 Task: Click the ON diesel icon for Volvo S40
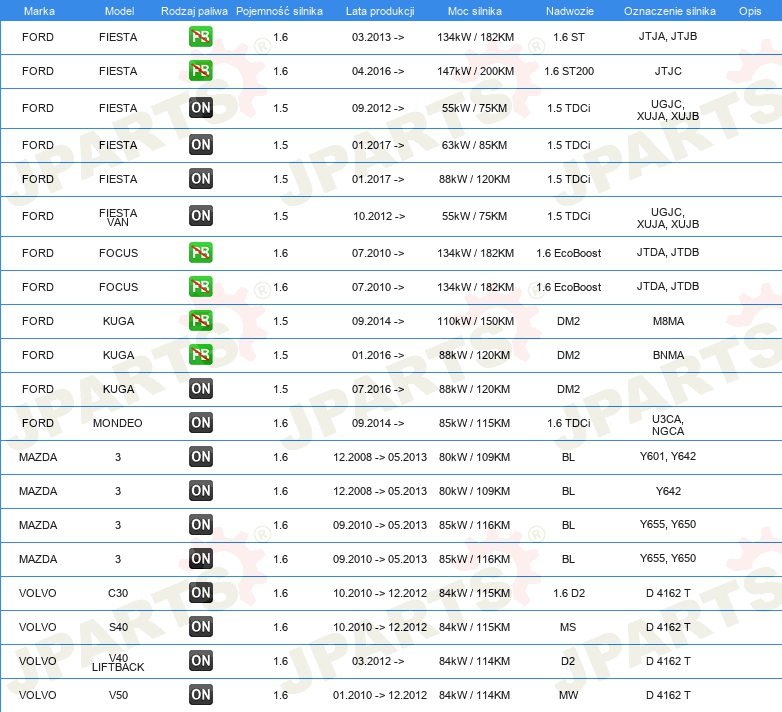[201, 627]
